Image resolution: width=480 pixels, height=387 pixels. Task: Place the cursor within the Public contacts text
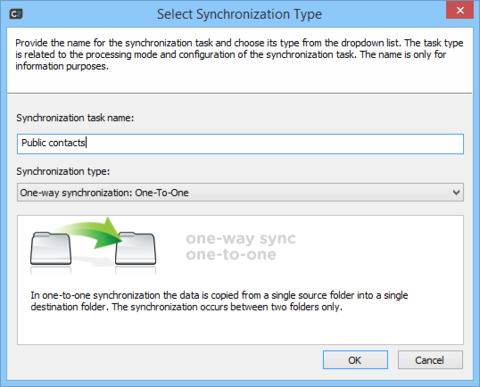pos(53,143)
